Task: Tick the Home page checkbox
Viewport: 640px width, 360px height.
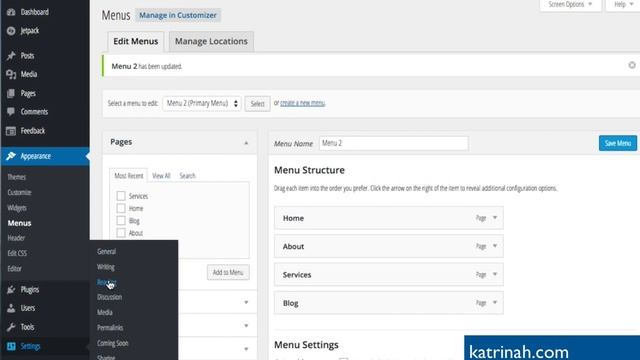Action: pyautogui.click(x=121, y=208)
